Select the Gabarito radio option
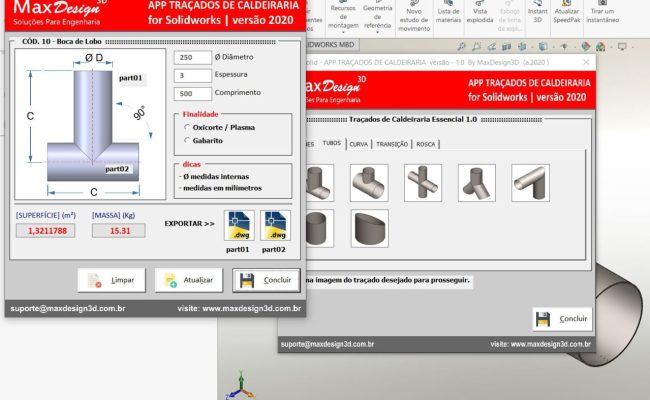The height and width of the screenshot is (400, 650). 187,141
